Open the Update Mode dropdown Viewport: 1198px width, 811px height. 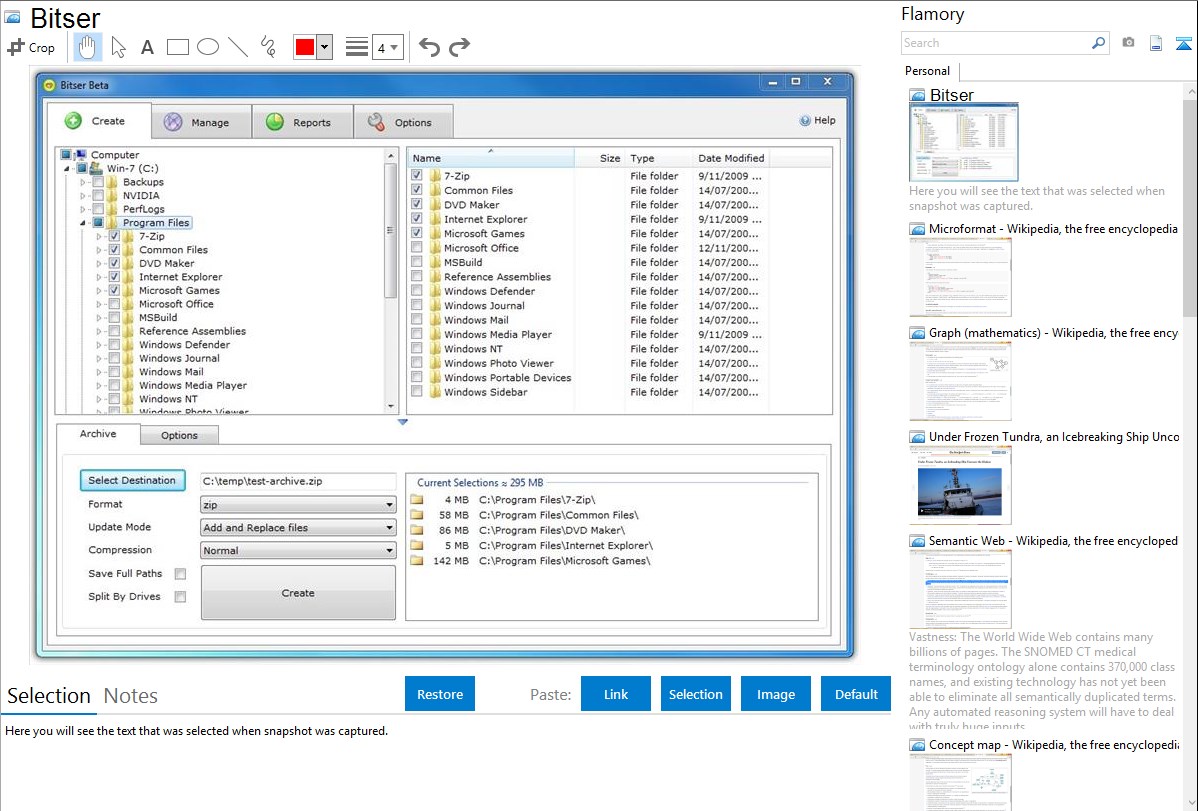pyautogui.click(x=298, y=528)
